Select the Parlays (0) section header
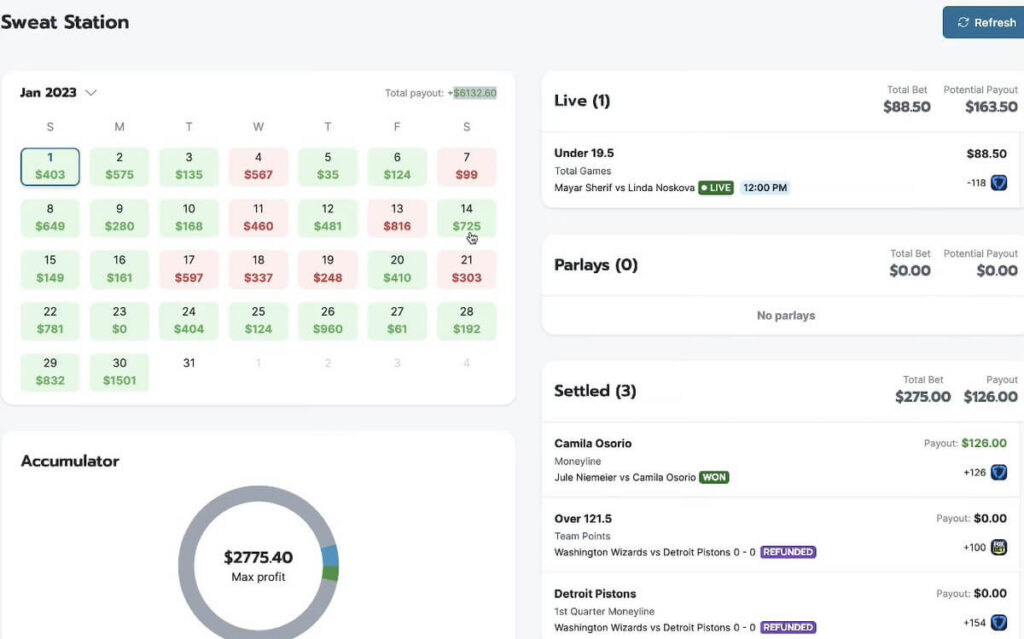 [x=596, y=264]
